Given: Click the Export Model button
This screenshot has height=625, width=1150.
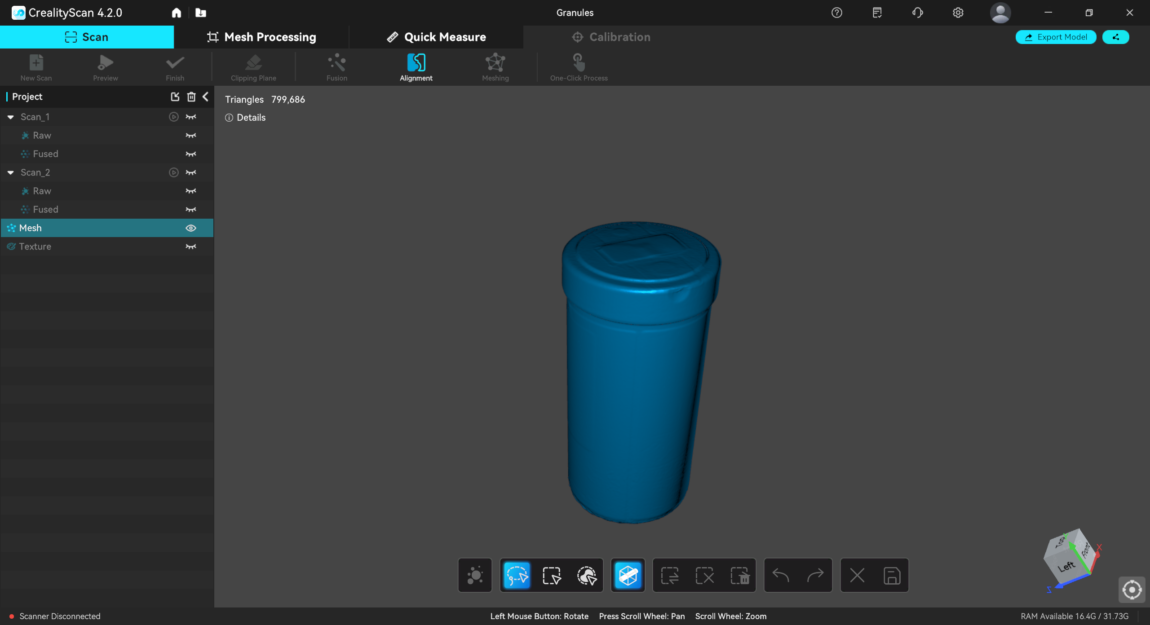Looking at the screenshot, I should (1056, 37).
